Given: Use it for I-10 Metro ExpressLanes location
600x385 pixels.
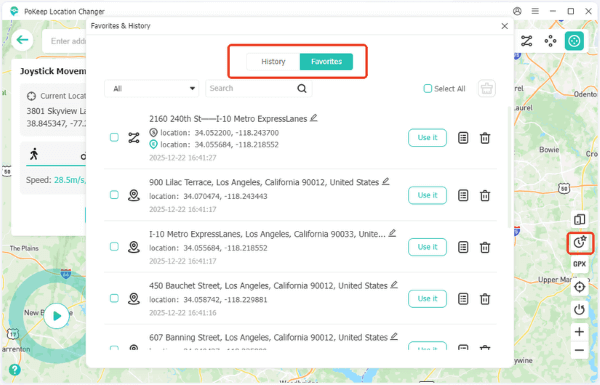Looking at the screenshot, I should tap(427, 247).
